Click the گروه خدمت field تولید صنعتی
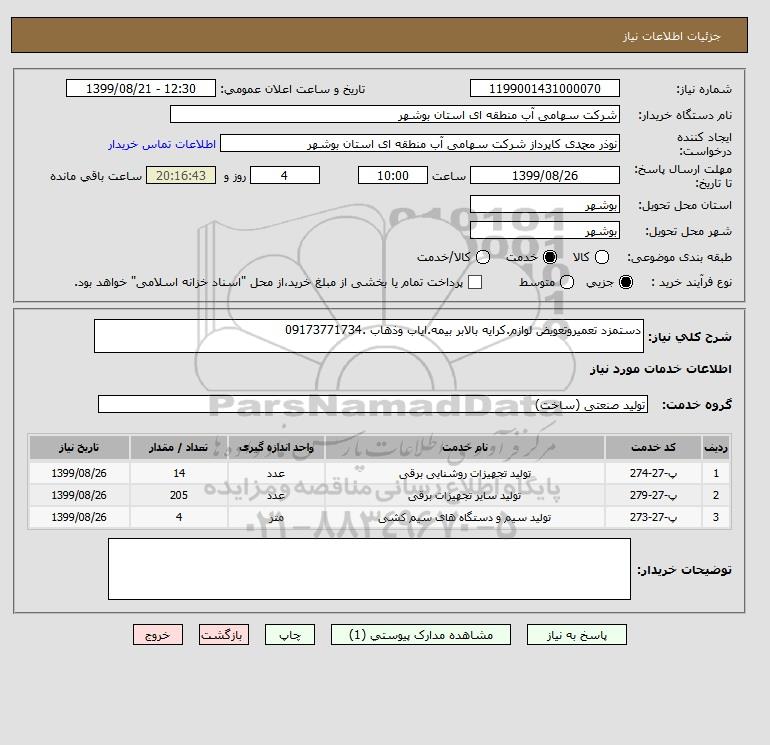Viewport: 770px width, 745px height. tap(373, 404)
